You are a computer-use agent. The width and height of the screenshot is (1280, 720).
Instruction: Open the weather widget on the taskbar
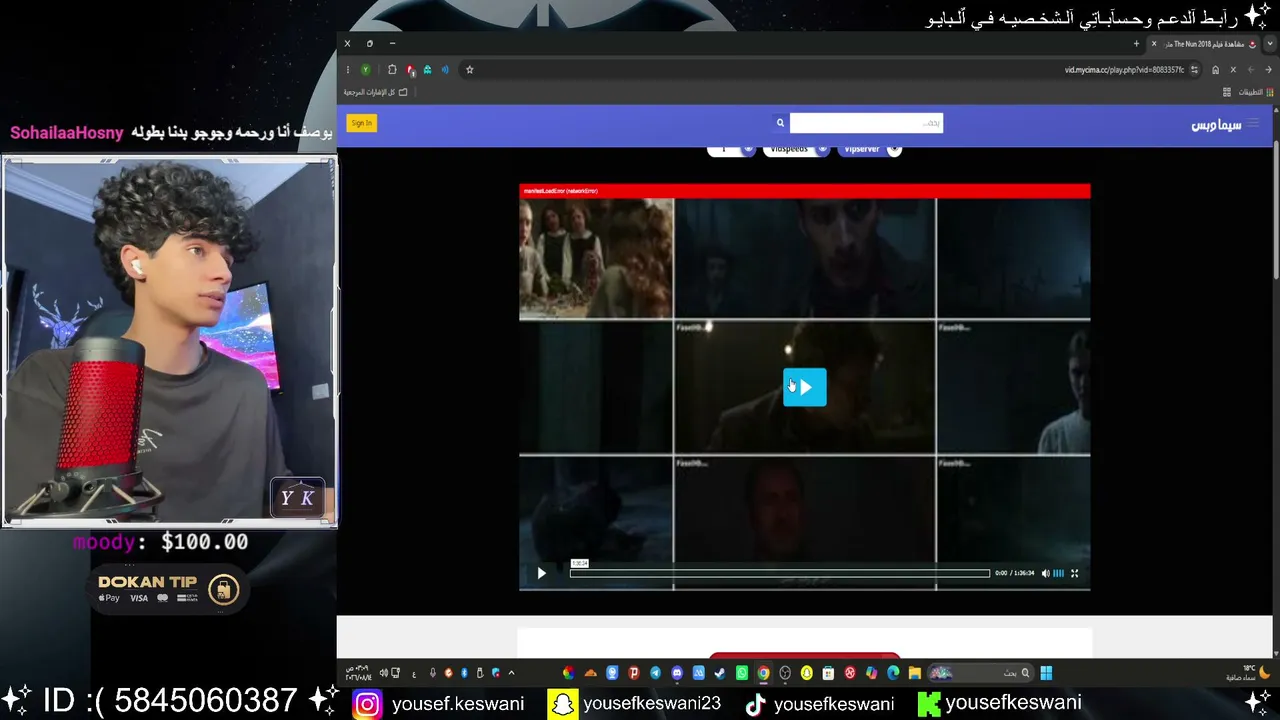pyautogui.click(x=1250, y=673)
